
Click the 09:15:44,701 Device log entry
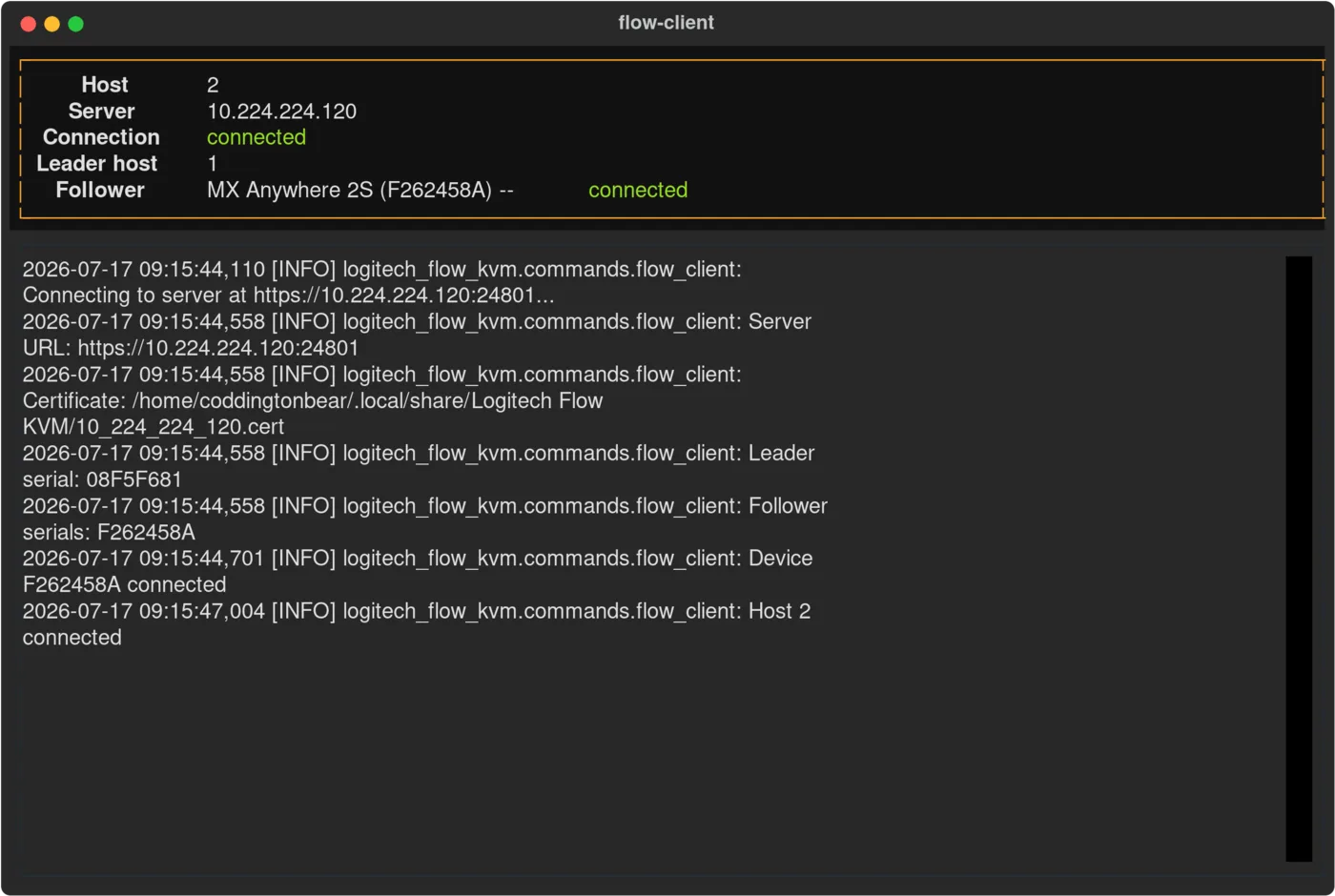(418, 559)
